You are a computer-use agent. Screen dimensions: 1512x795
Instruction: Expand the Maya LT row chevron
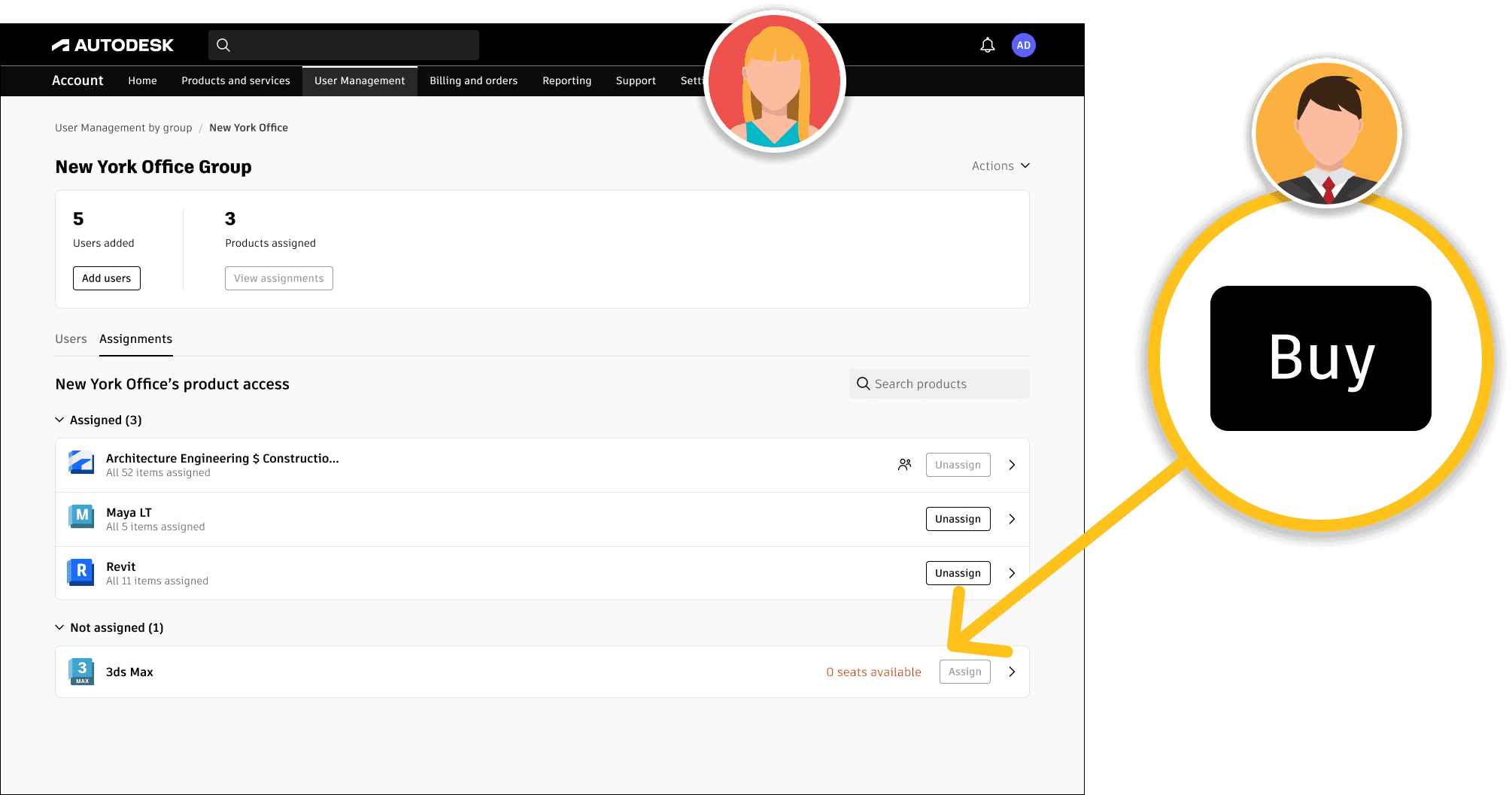point(1012,519)
